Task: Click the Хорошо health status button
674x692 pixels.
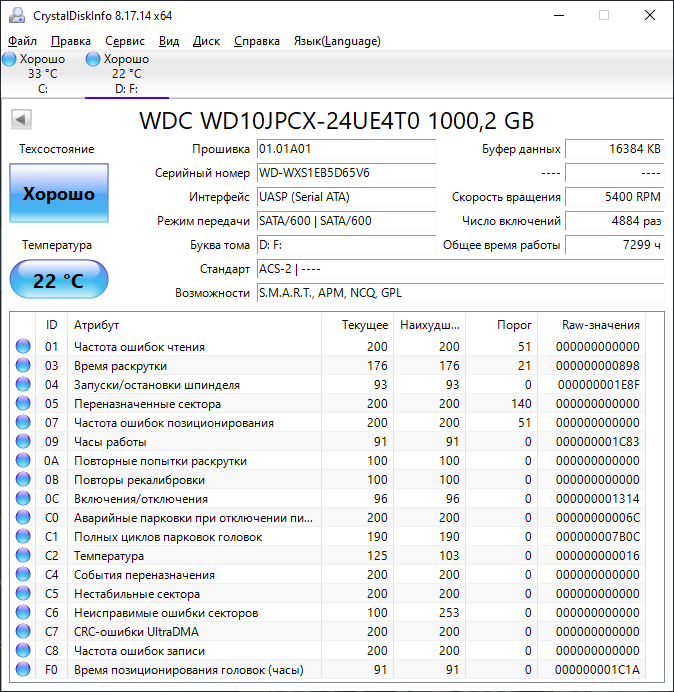Action: [x=59, y=194]
